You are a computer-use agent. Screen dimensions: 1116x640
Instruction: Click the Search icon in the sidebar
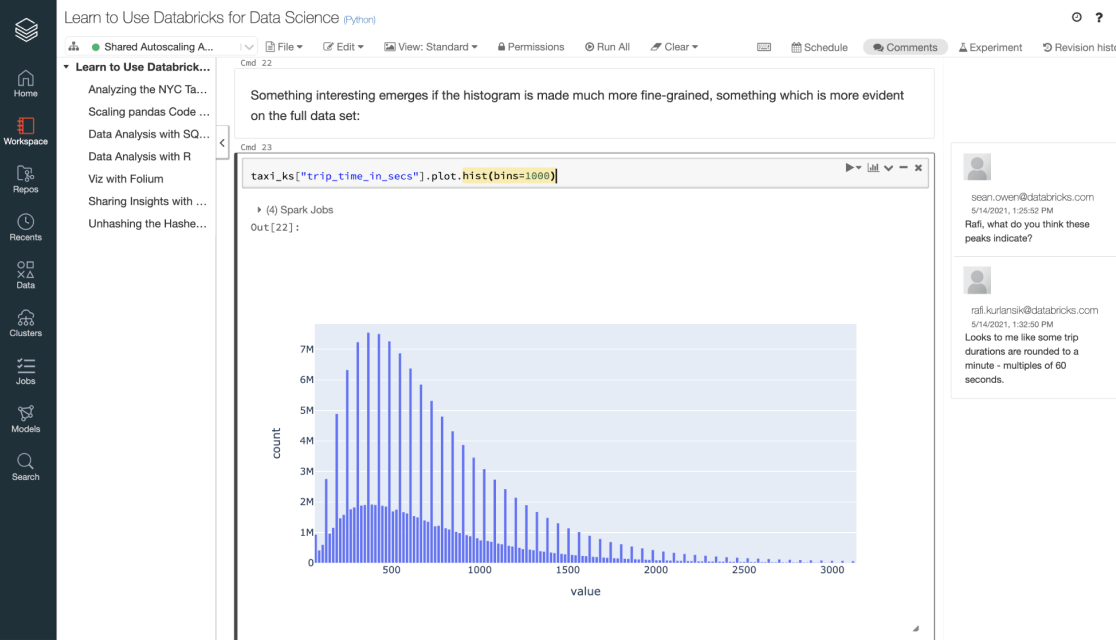click(x=26, y=466)
